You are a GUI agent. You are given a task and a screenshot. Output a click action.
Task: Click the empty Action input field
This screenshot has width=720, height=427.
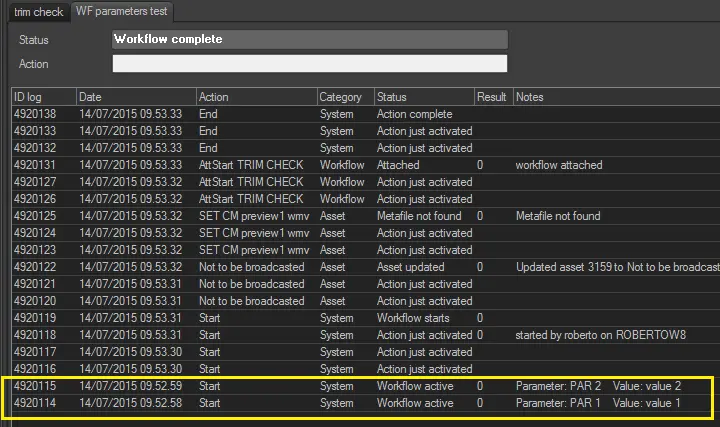pos(310,64)
